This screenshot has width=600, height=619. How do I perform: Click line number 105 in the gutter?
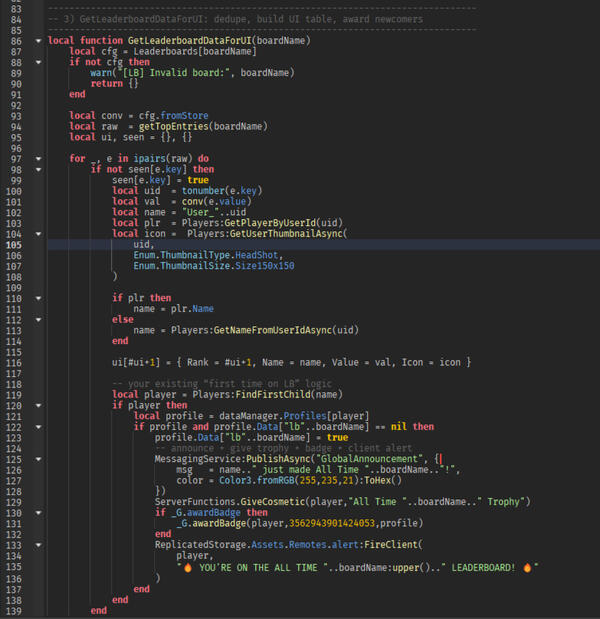point(13,245)
